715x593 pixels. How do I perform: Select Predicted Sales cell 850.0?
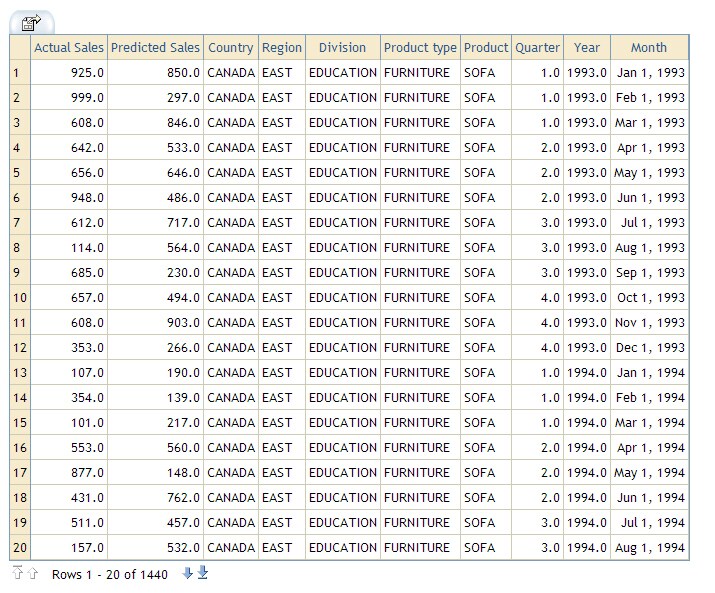click(155, 73)
